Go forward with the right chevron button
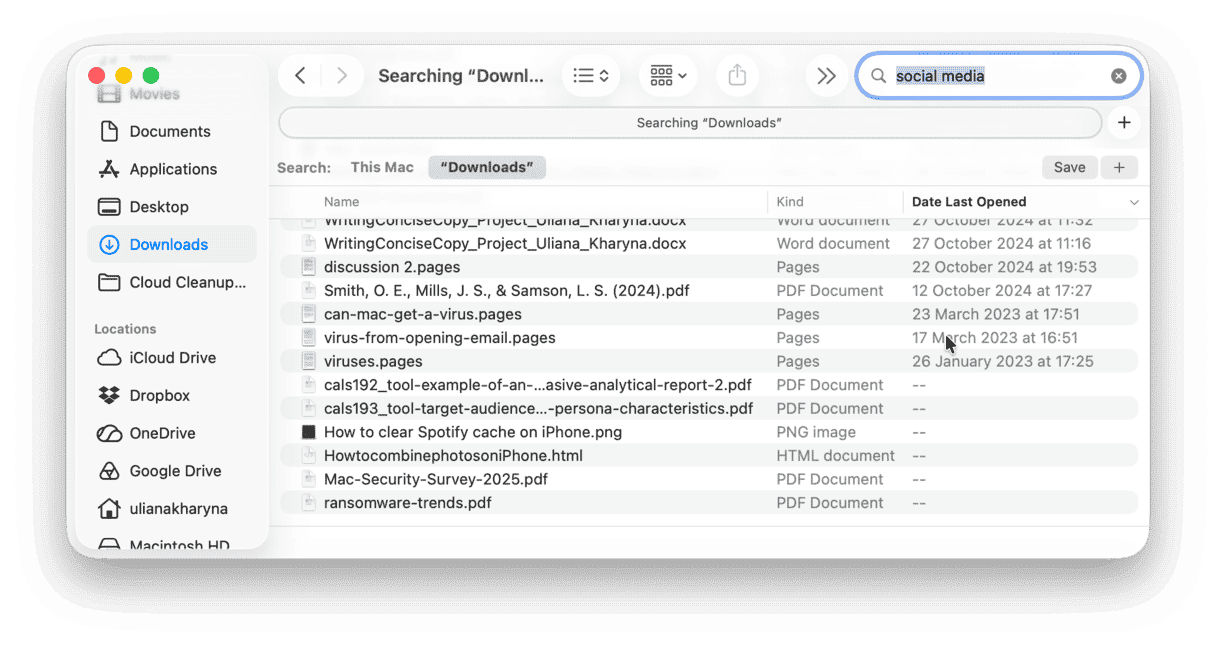 342,76
